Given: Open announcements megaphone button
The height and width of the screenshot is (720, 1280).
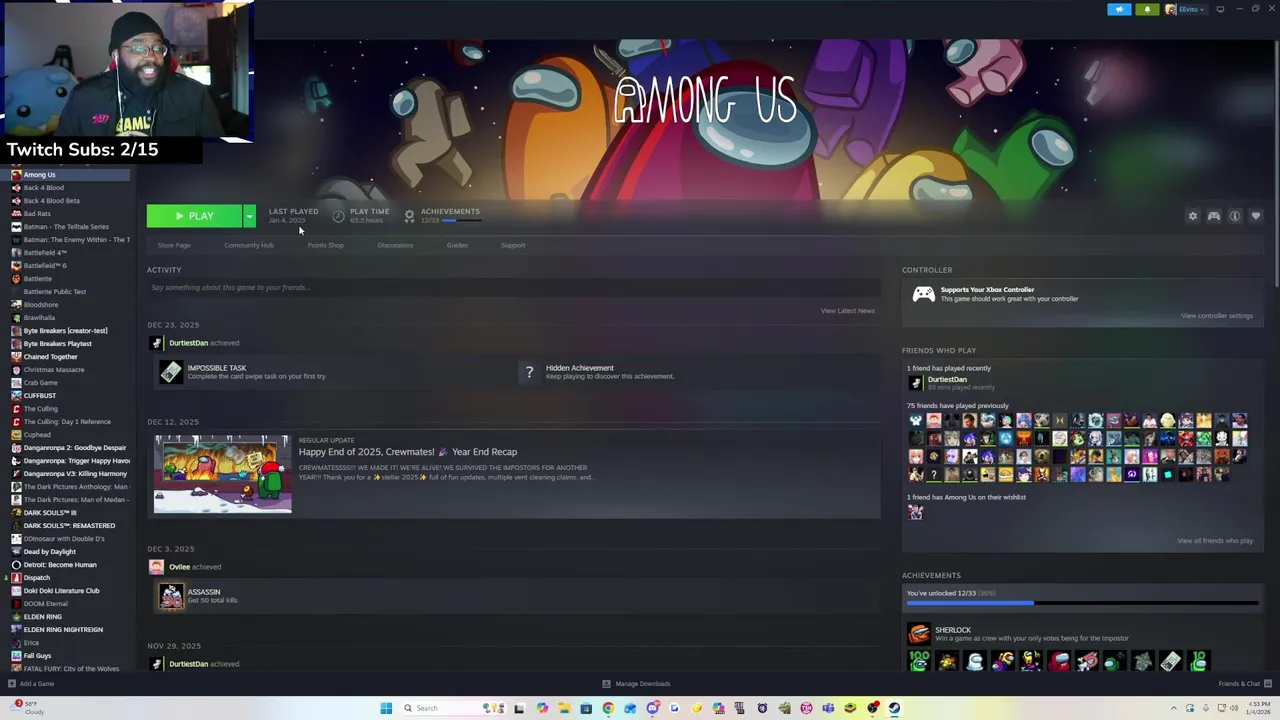Looking at the screenshot, I should pyautogui.click(x=1119, y=9).
